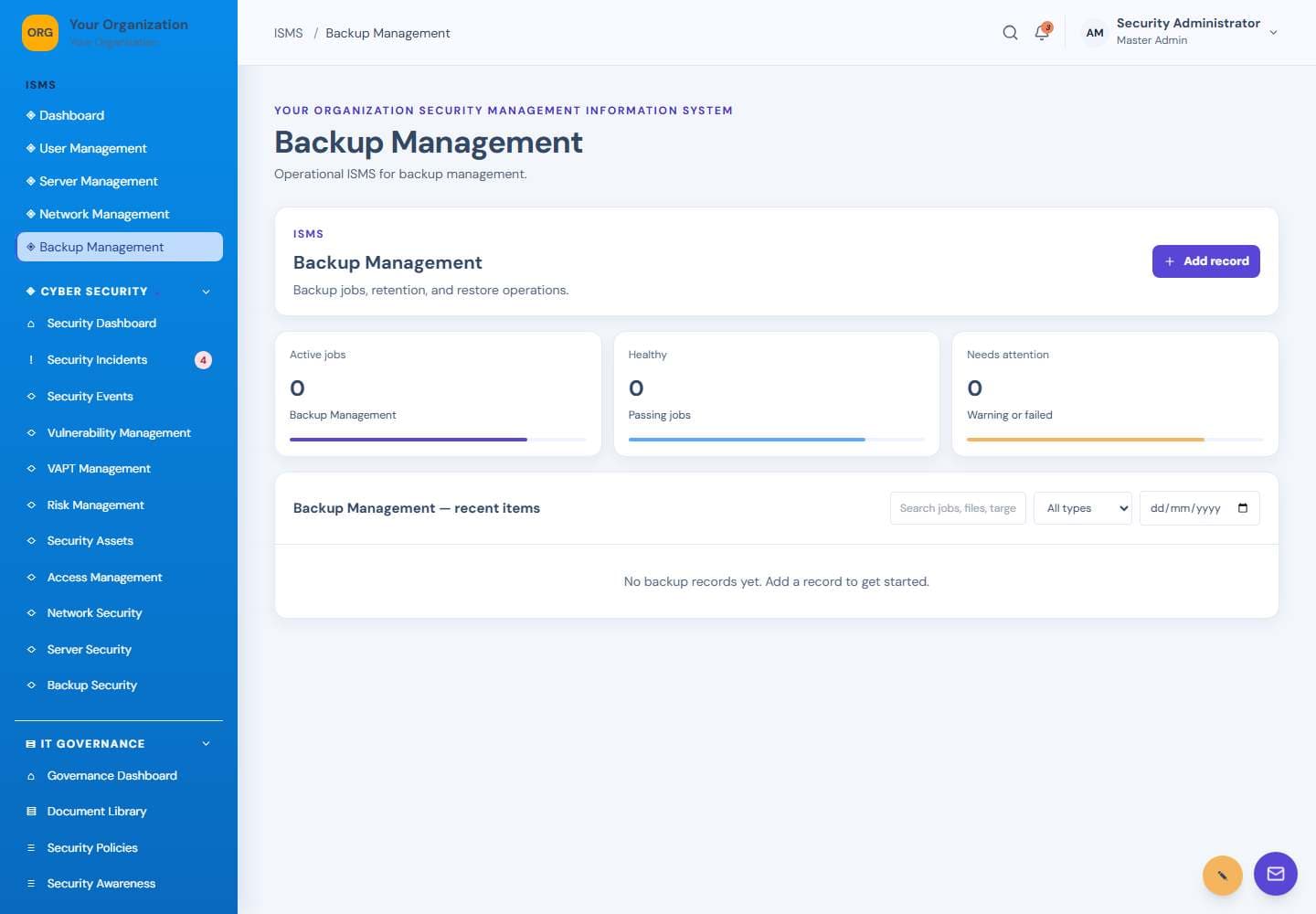Click the Add record button

point(1206,261)
